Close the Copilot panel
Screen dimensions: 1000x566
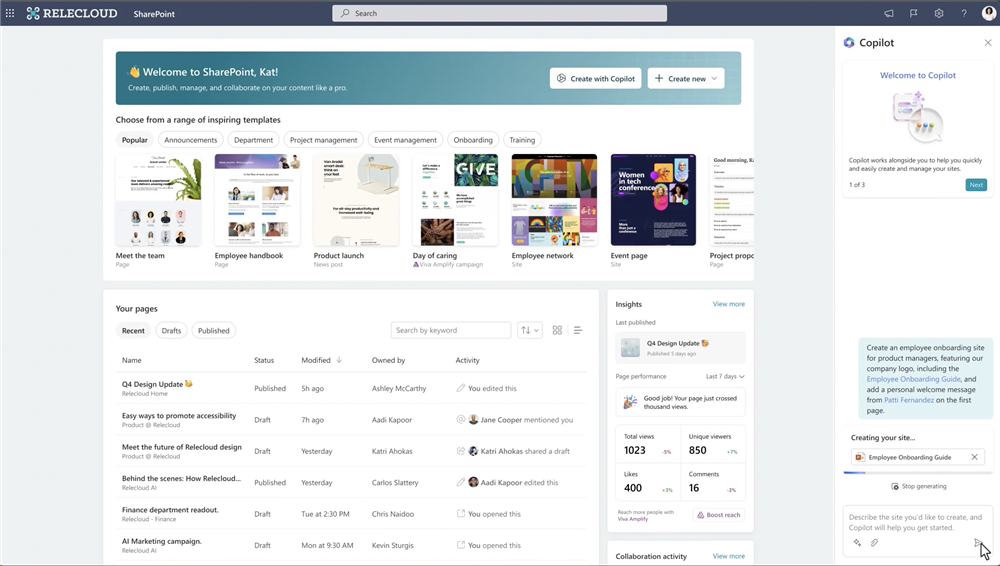tap(988, 43)
